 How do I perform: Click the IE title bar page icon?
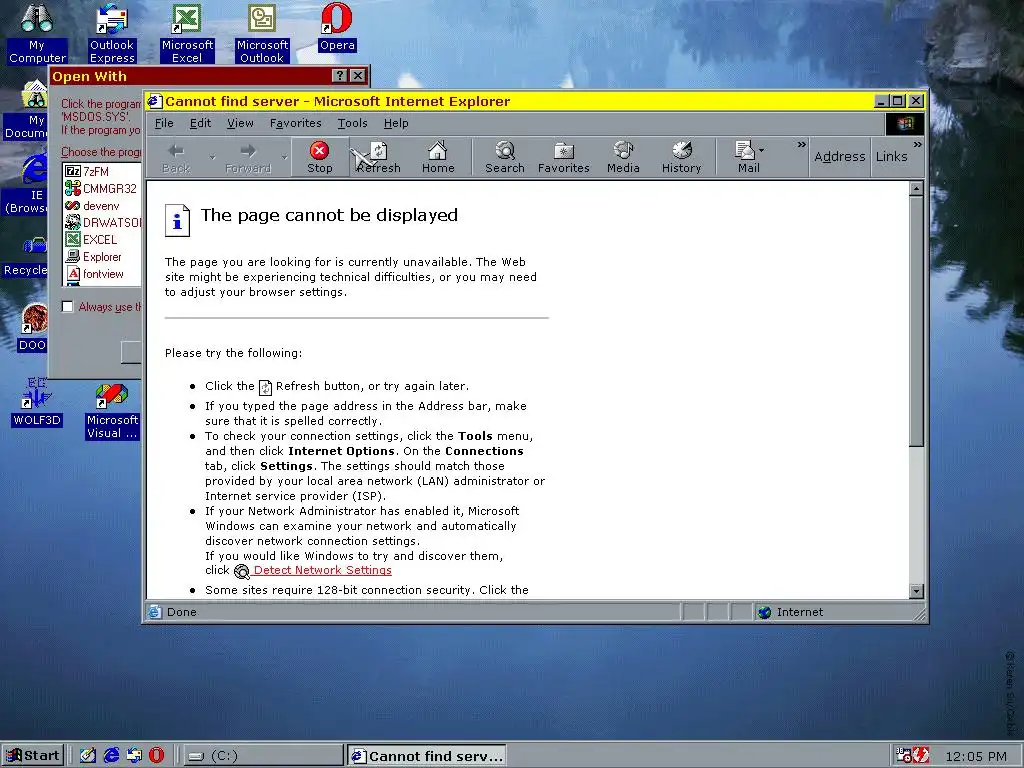(155, 101)
